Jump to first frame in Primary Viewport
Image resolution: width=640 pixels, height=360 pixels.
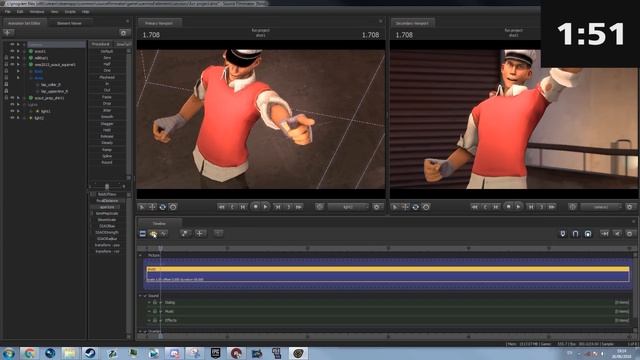point(221,207)
